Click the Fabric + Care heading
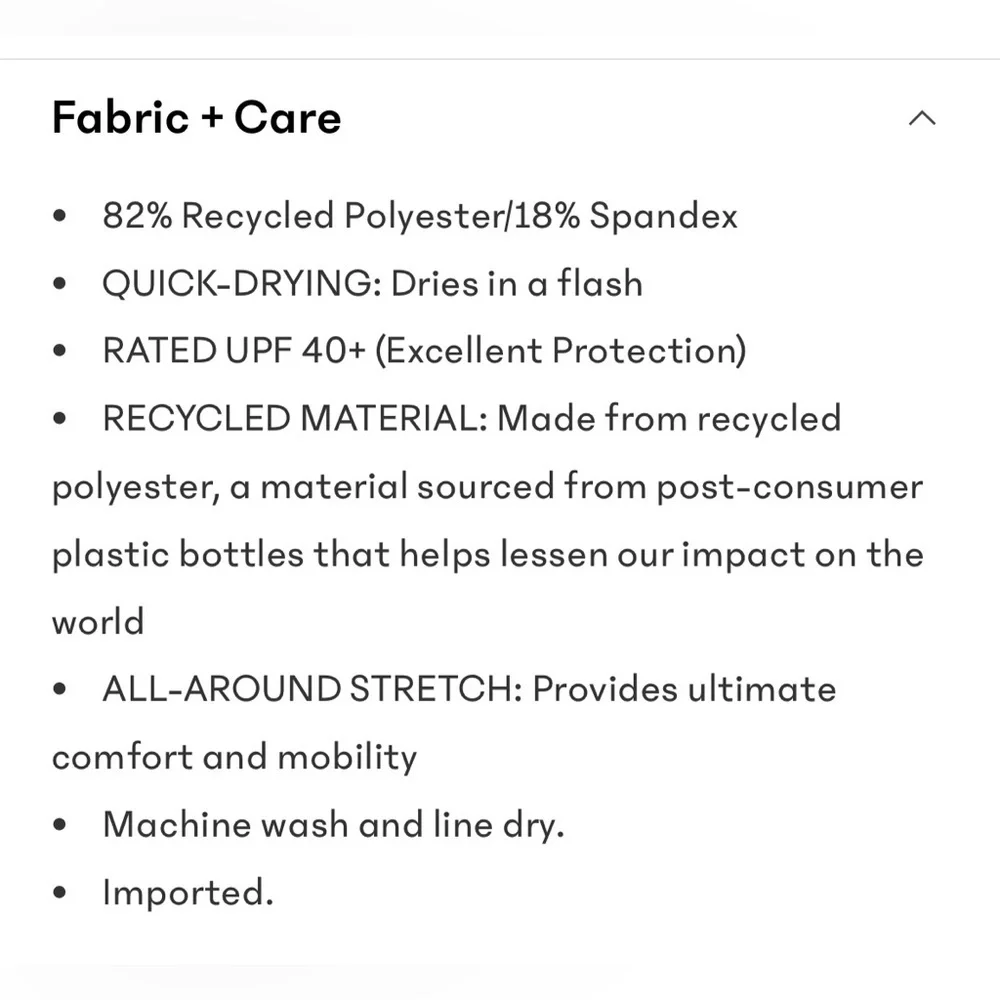 [196, 118]
